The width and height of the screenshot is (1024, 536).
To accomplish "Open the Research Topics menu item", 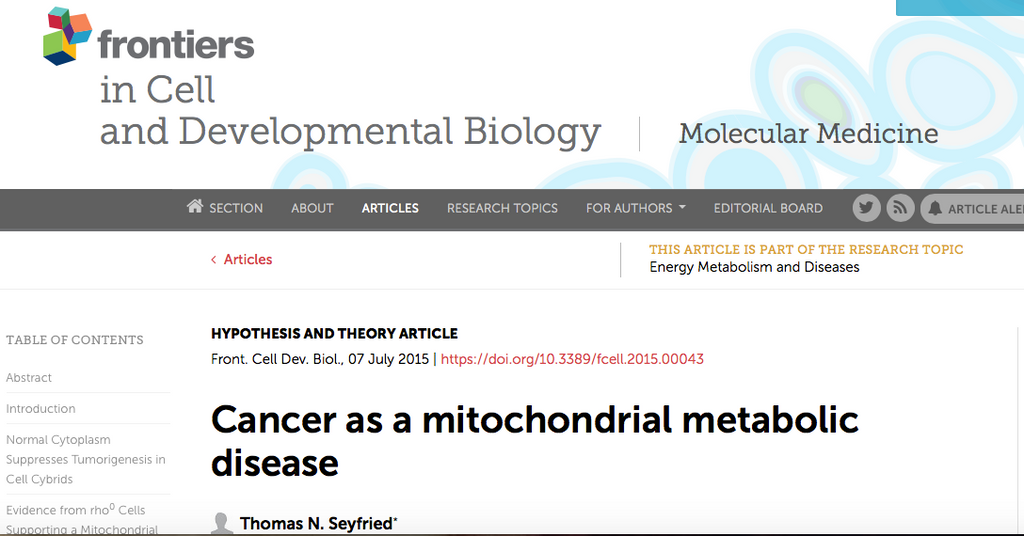I will point(502,208).
